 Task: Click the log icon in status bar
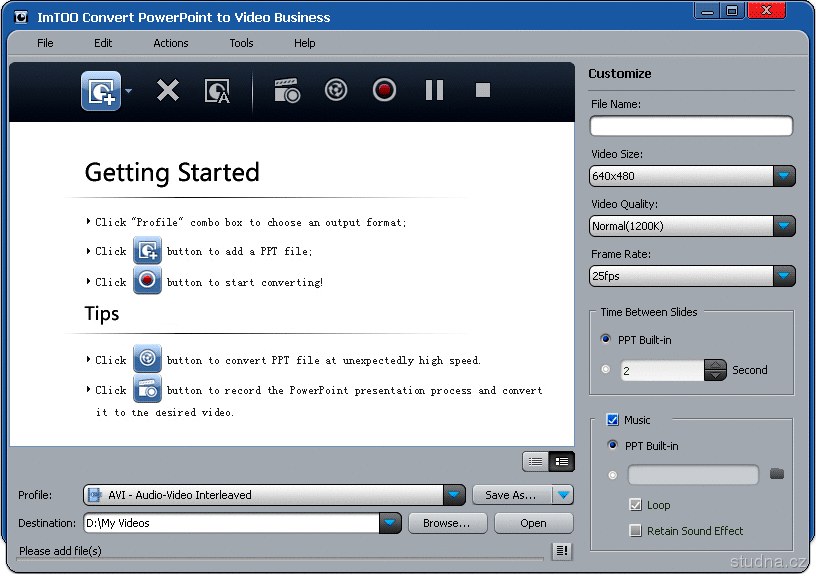click(x=562, y=551)
